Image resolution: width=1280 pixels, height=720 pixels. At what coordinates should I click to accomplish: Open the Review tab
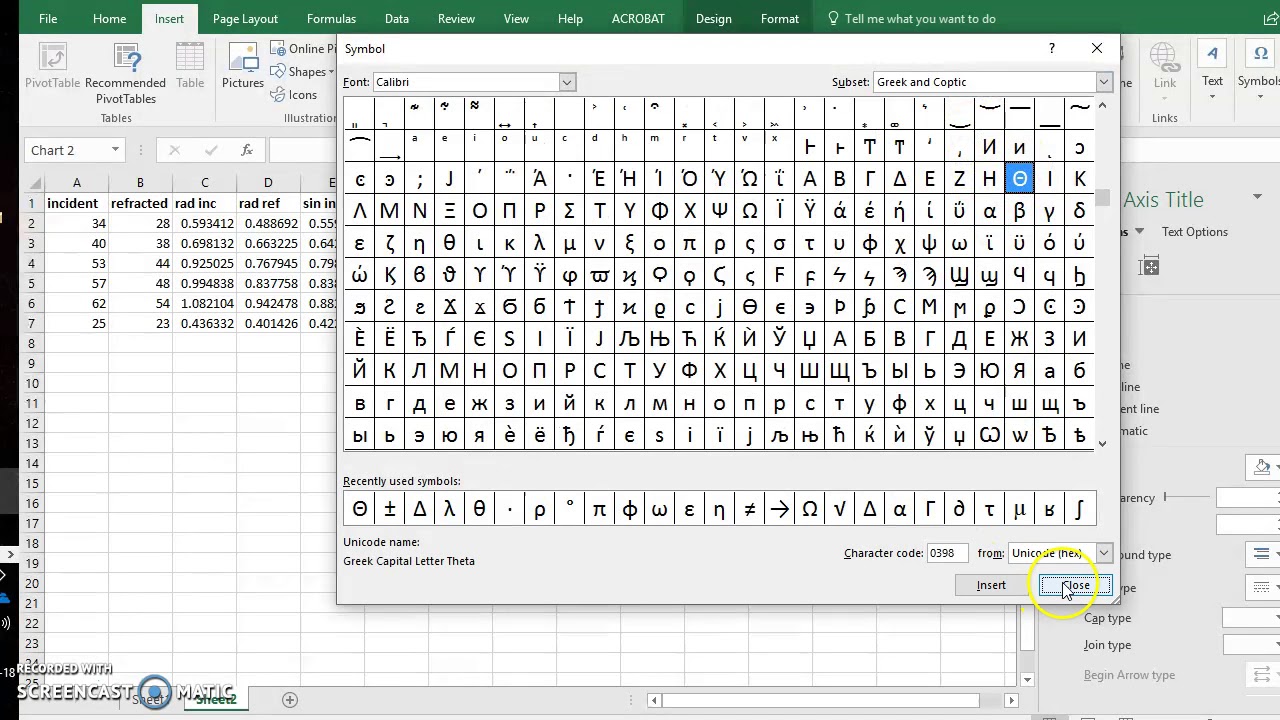[x=456, y=19]
